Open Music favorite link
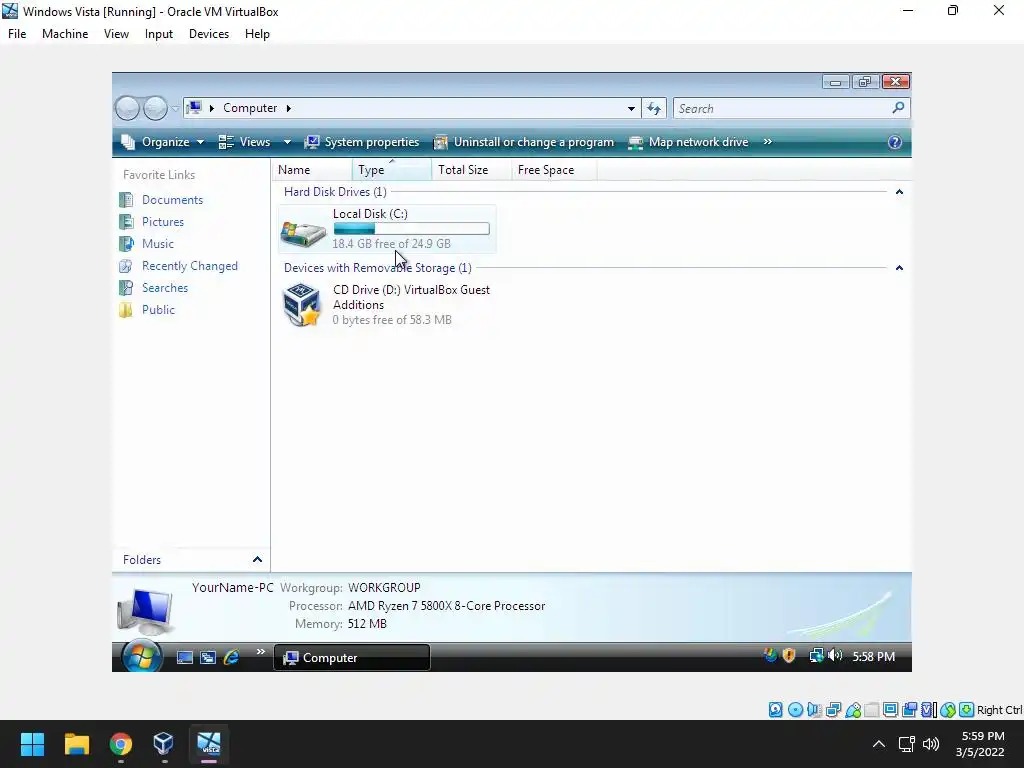The image size is (1024, 768). [157, 244]
